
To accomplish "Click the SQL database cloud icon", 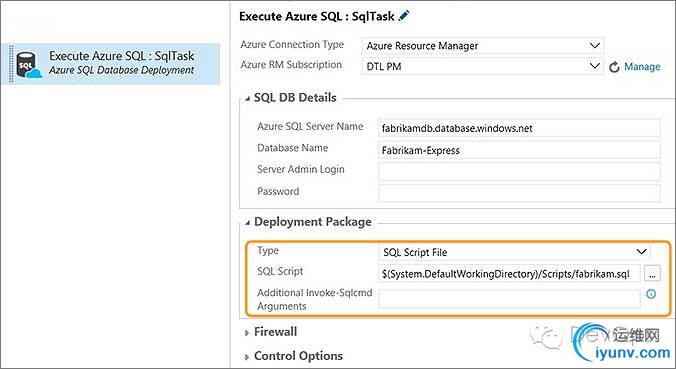I will click(28, 65).
